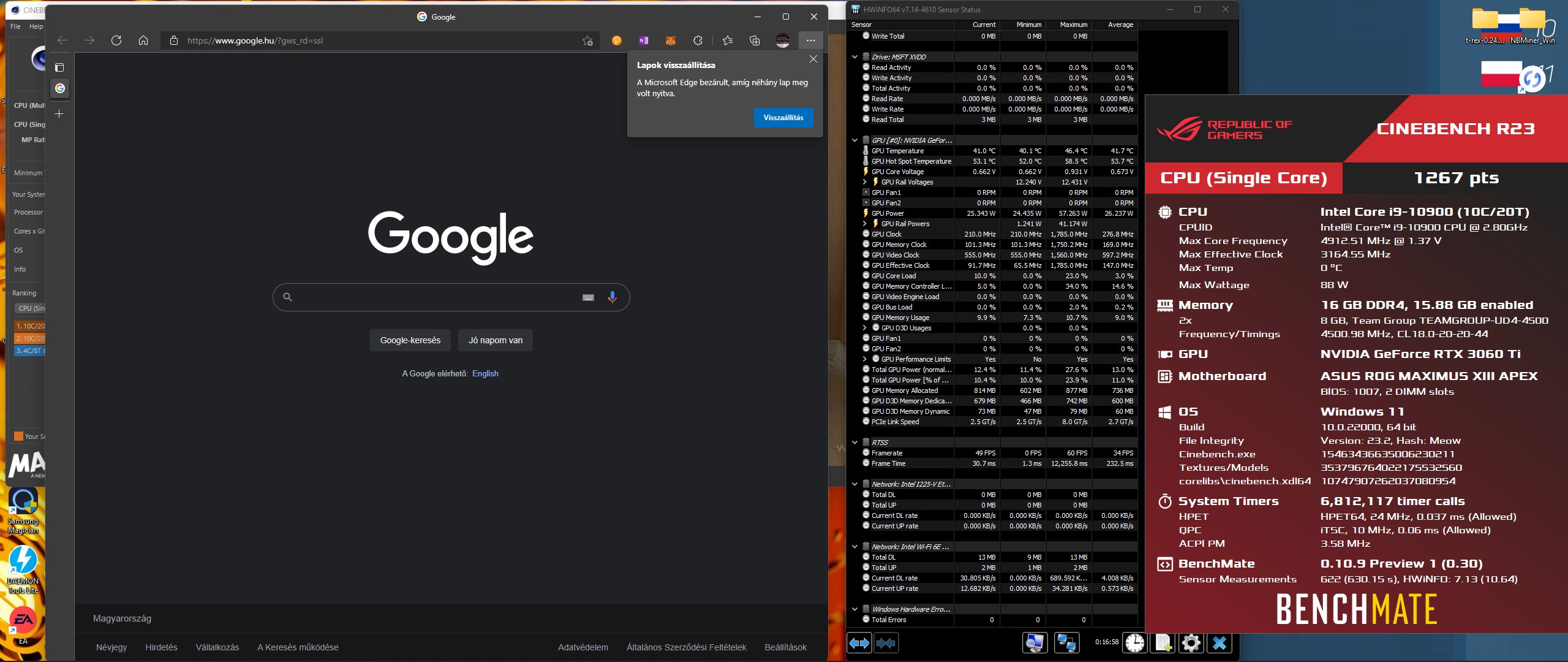
Task: Start Google voice search microphone
Action: coord(612,297)
